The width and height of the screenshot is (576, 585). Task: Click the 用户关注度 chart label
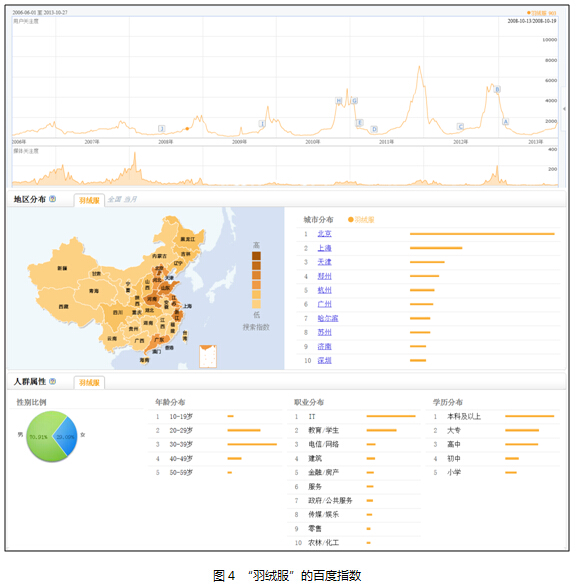click(x=26, y=21)
